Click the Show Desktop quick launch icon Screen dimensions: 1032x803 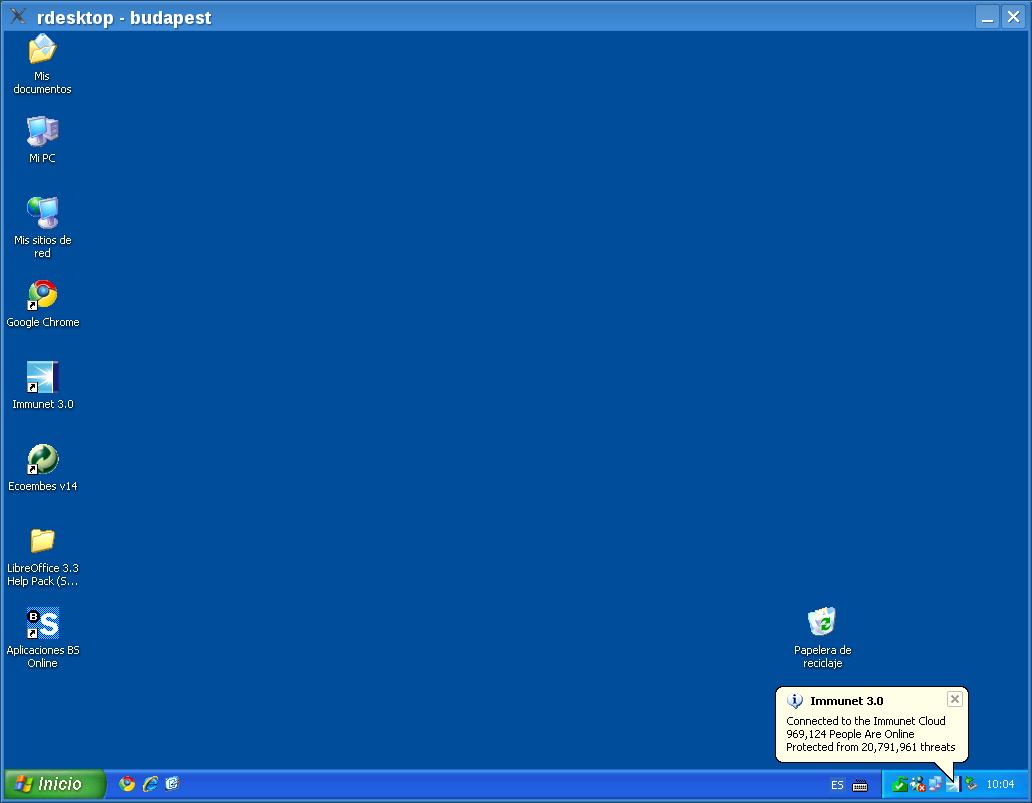[172, 784]
